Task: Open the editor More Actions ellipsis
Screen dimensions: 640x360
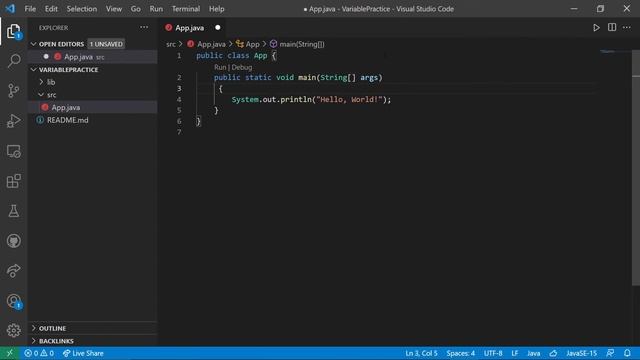Action: coord(627,28)
